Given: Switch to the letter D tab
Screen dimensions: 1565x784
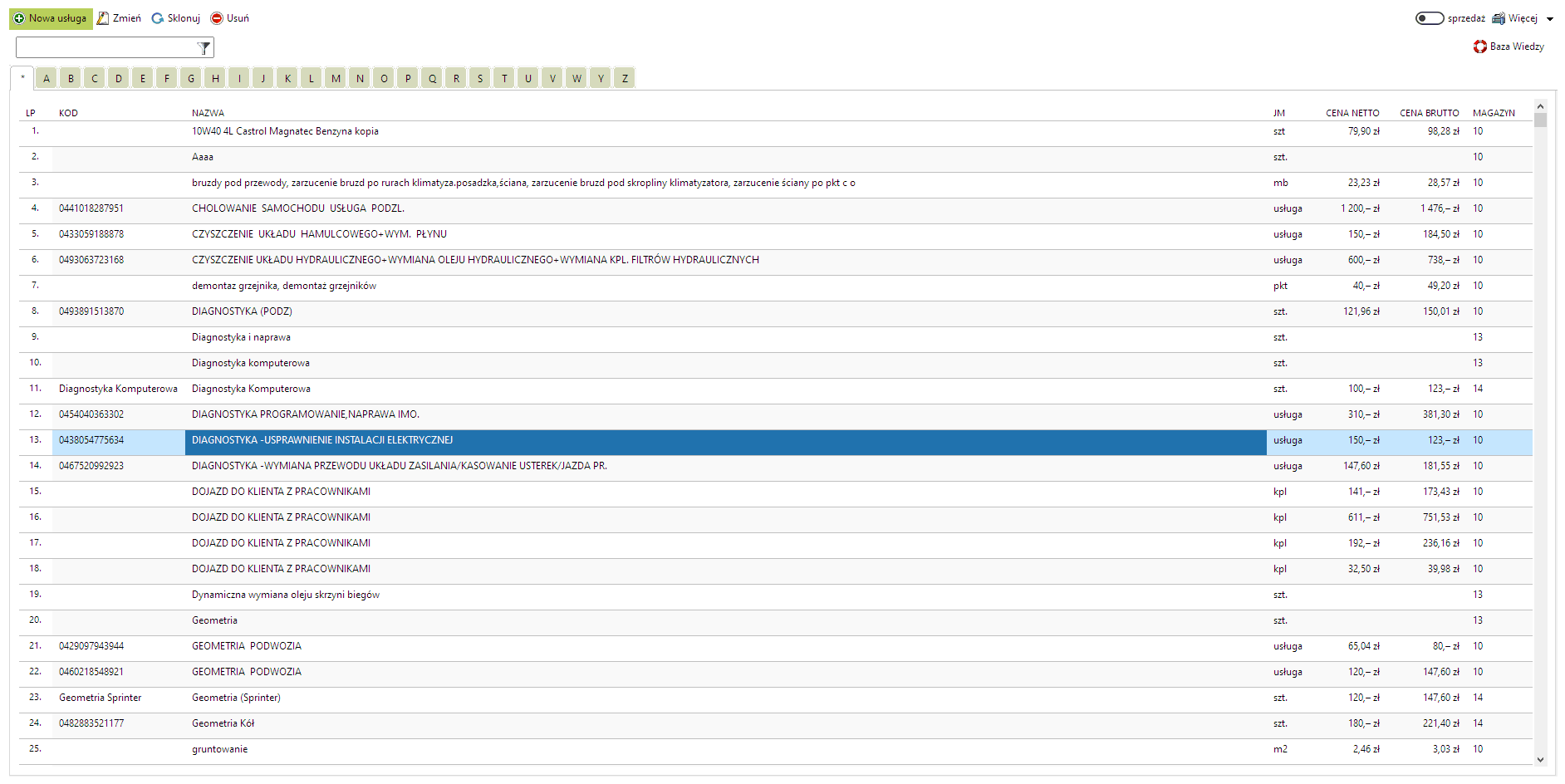Looking at the screenshot, I should (119, 79).
